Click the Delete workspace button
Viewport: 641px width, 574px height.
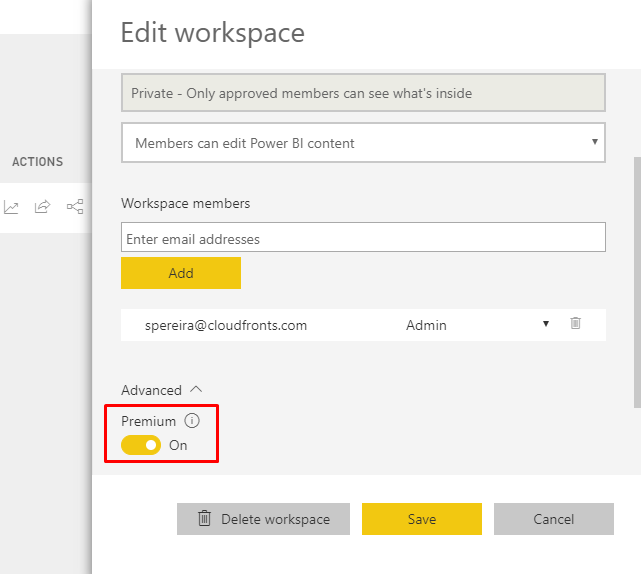point(263,519)
